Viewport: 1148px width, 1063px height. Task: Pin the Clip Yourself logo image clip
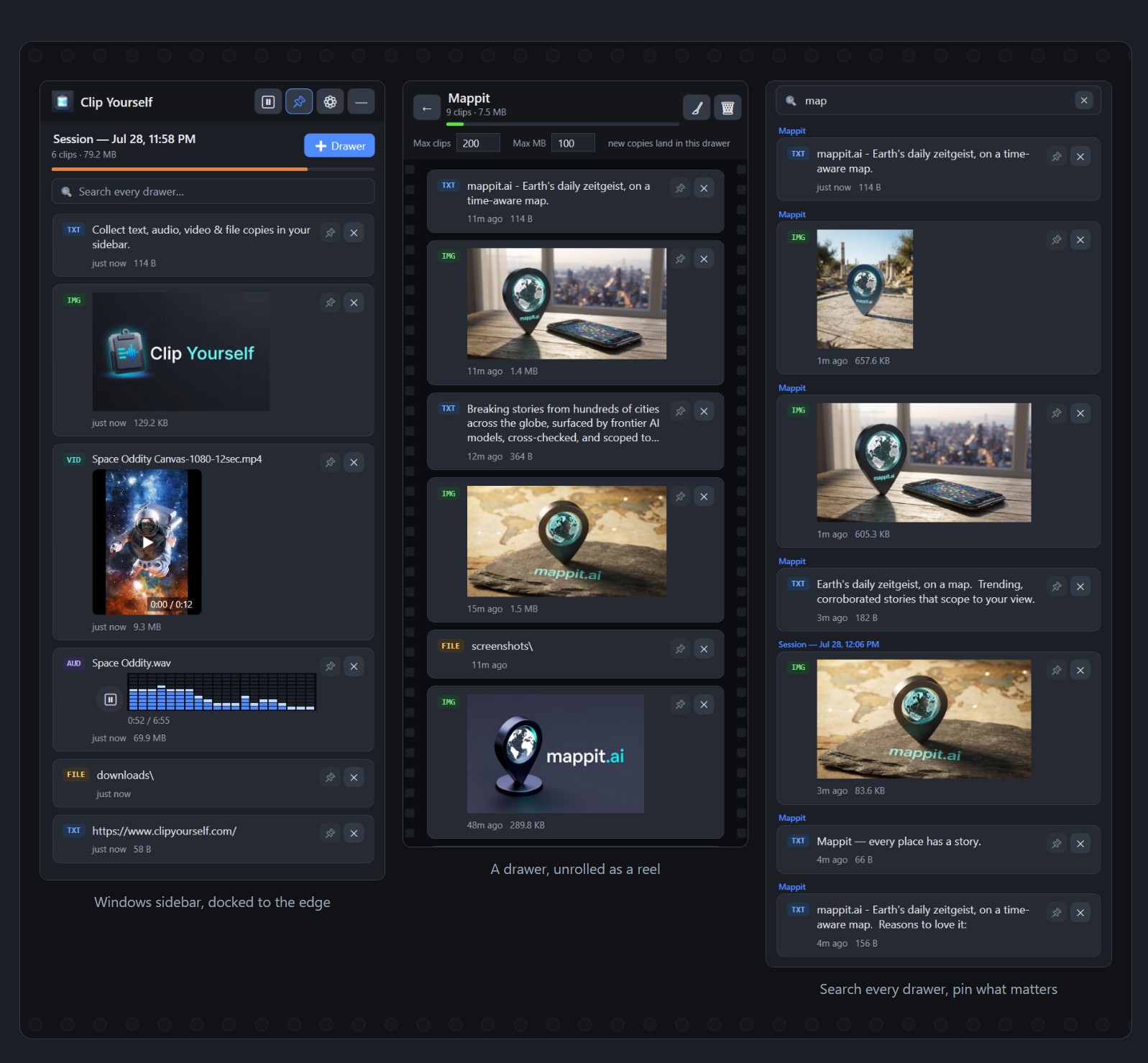pos(330,303)
